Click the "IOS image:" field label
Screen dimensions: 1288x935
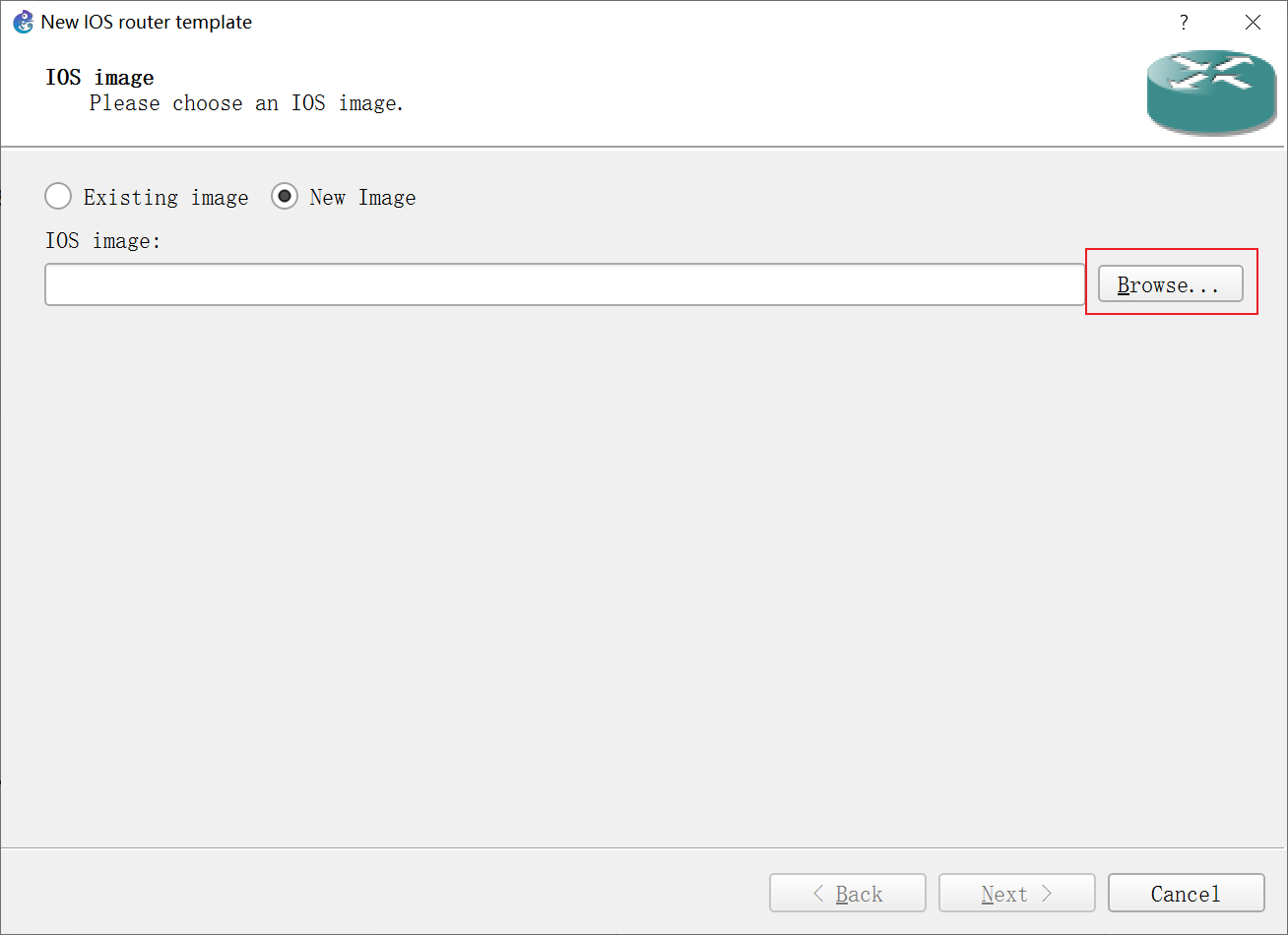(x=102, y=240)
